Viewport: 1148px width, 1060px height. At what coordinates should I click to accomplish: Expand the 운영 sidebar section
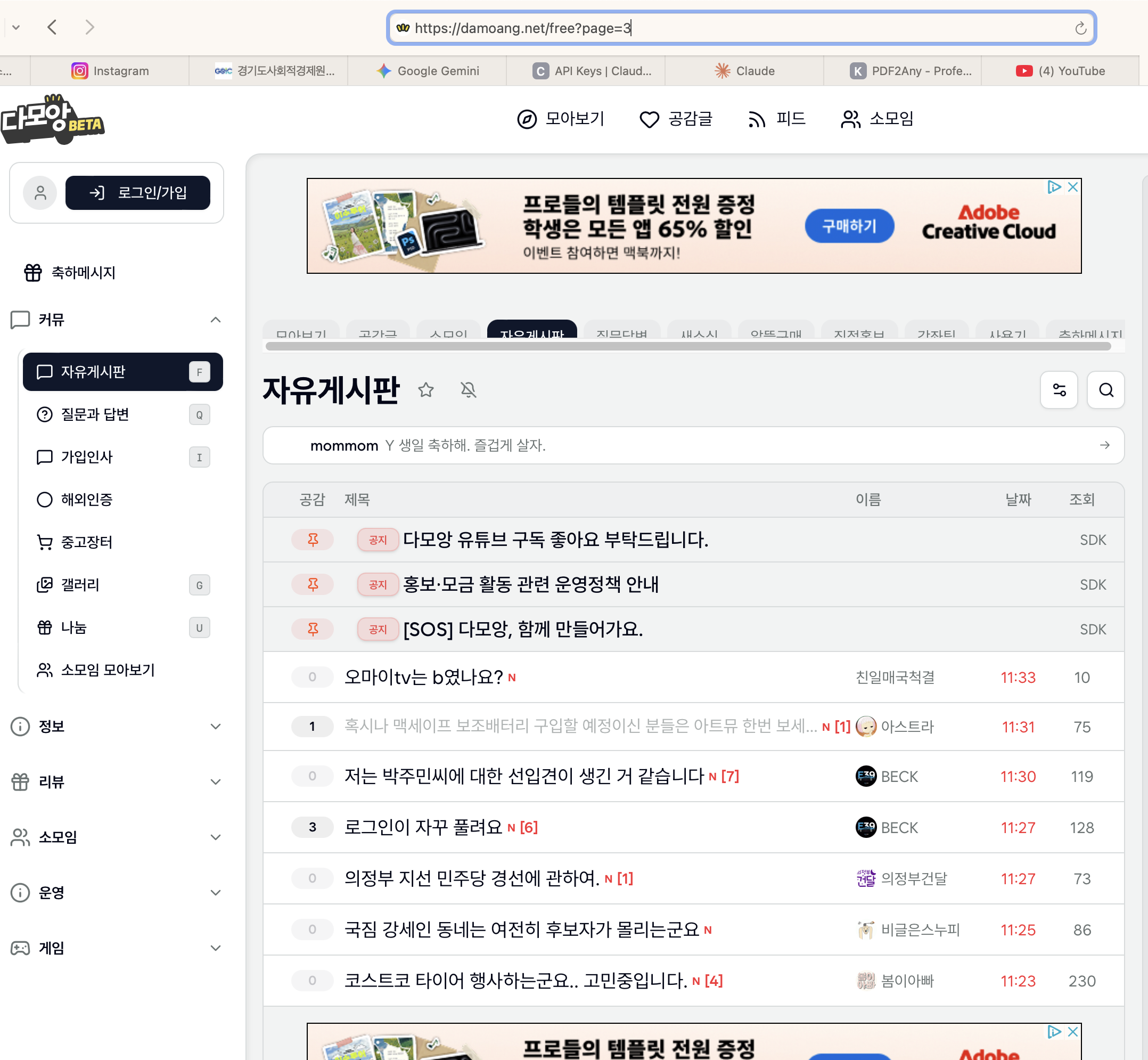coord(117,893)
